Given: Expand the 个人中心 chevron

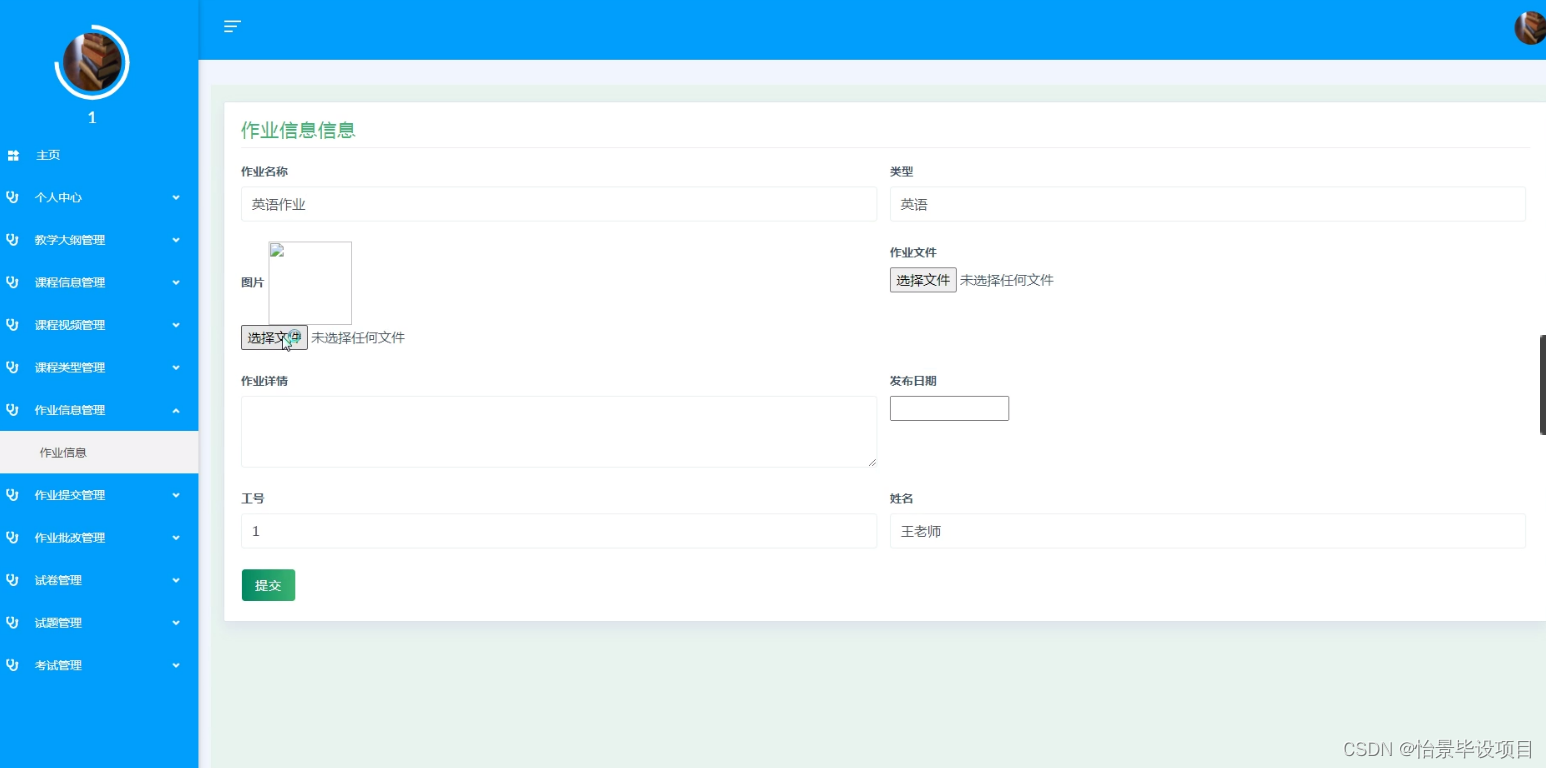Looking at the screenshot, I should [x=176, y=198].
